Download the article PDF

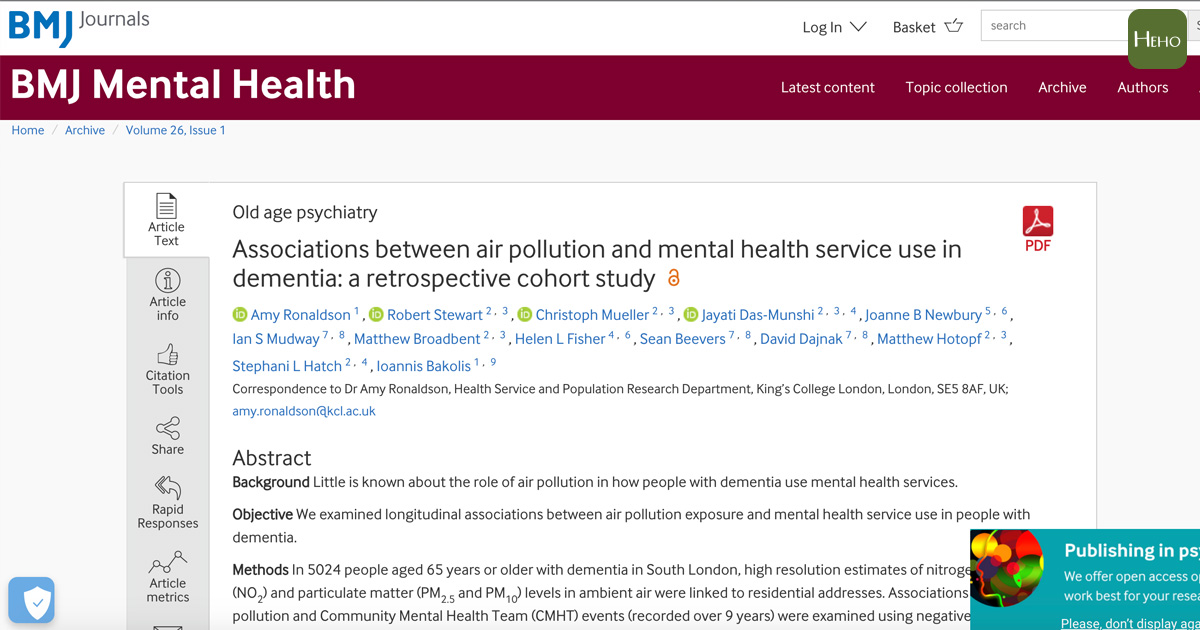(1038, 228)
